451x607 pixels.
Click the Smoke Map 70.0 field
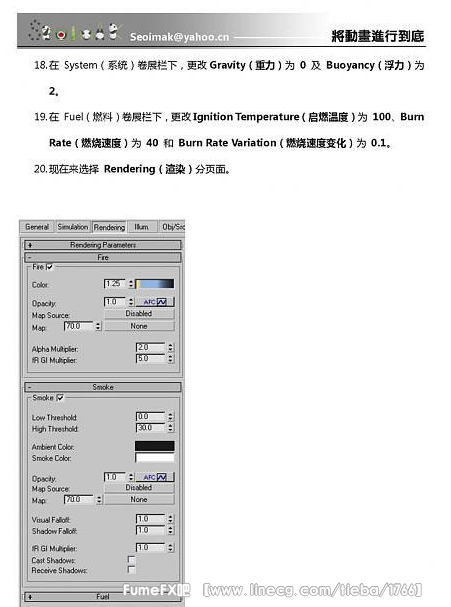(x=79, y=499)
